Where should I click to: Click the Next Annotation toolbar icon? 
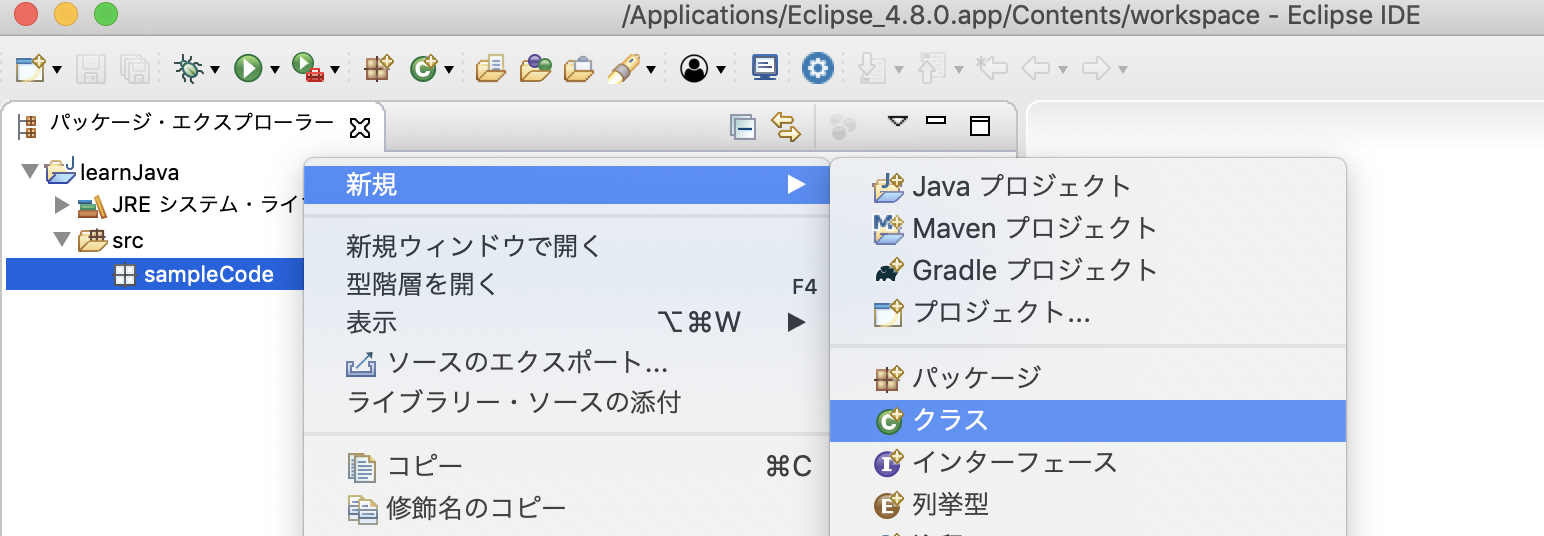(x=871, y=68)
